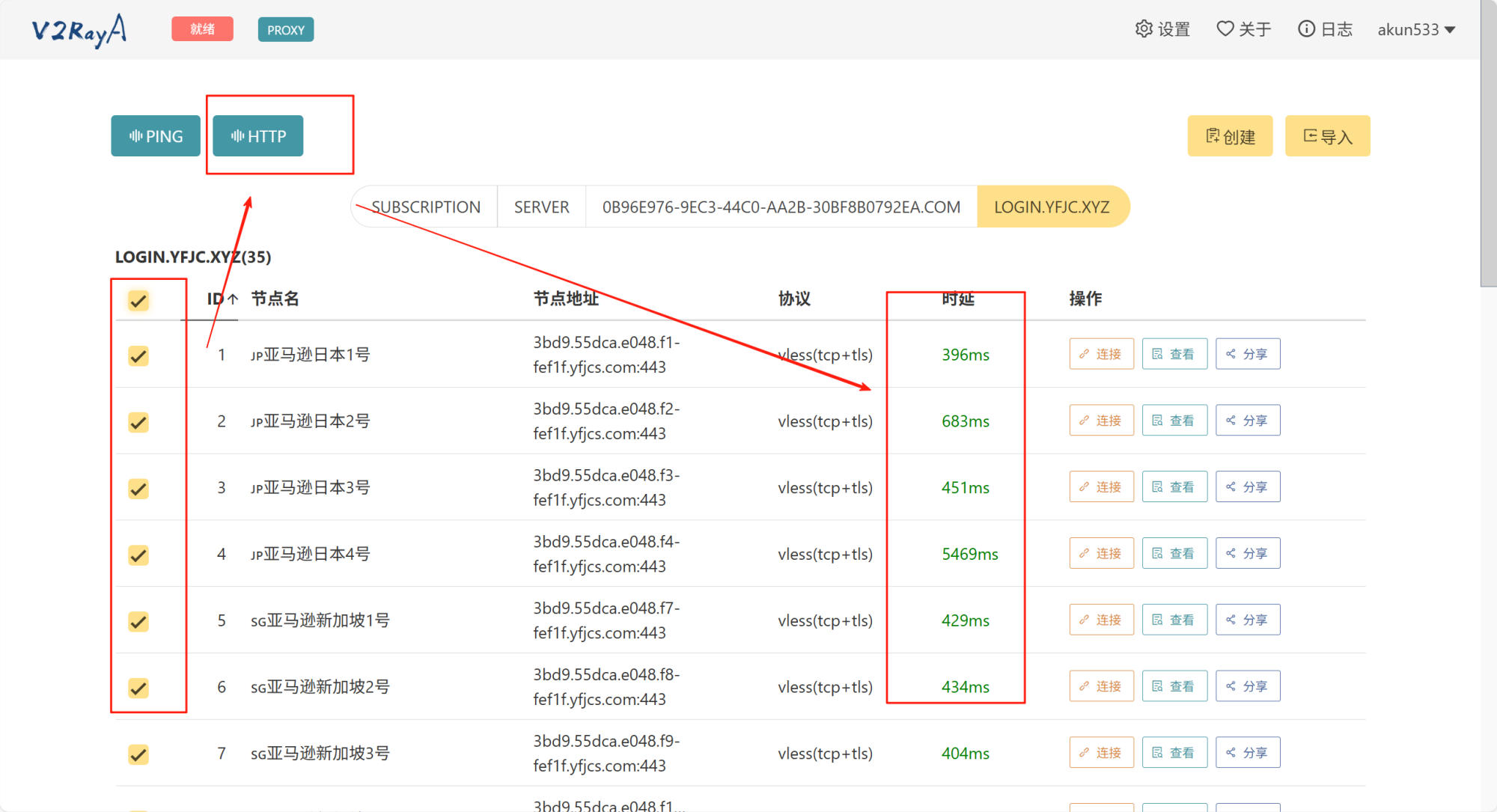Screen dimensions: 1497x812
Task: Click import server button
Action: (x=1327, y=136)
